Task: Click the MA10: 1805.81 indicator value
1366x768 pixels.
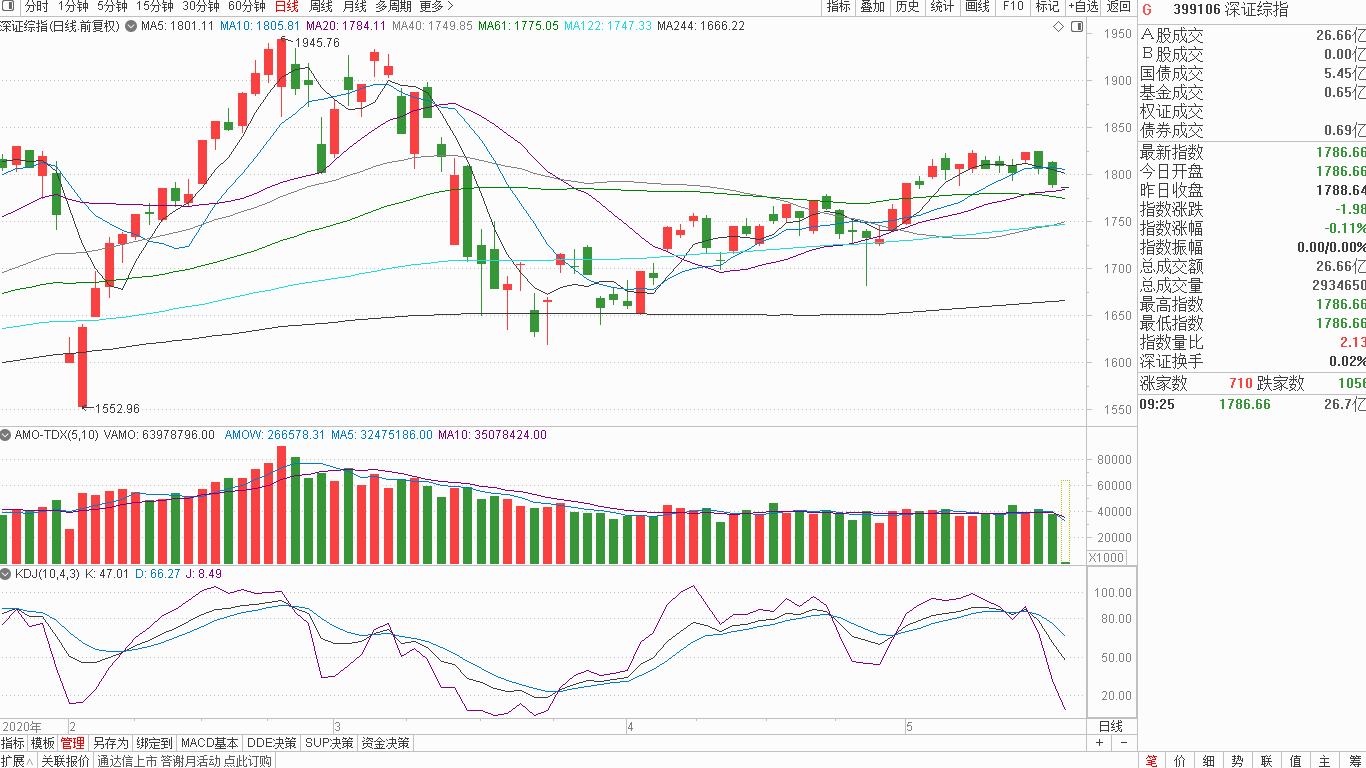Action: pos(261,25)
